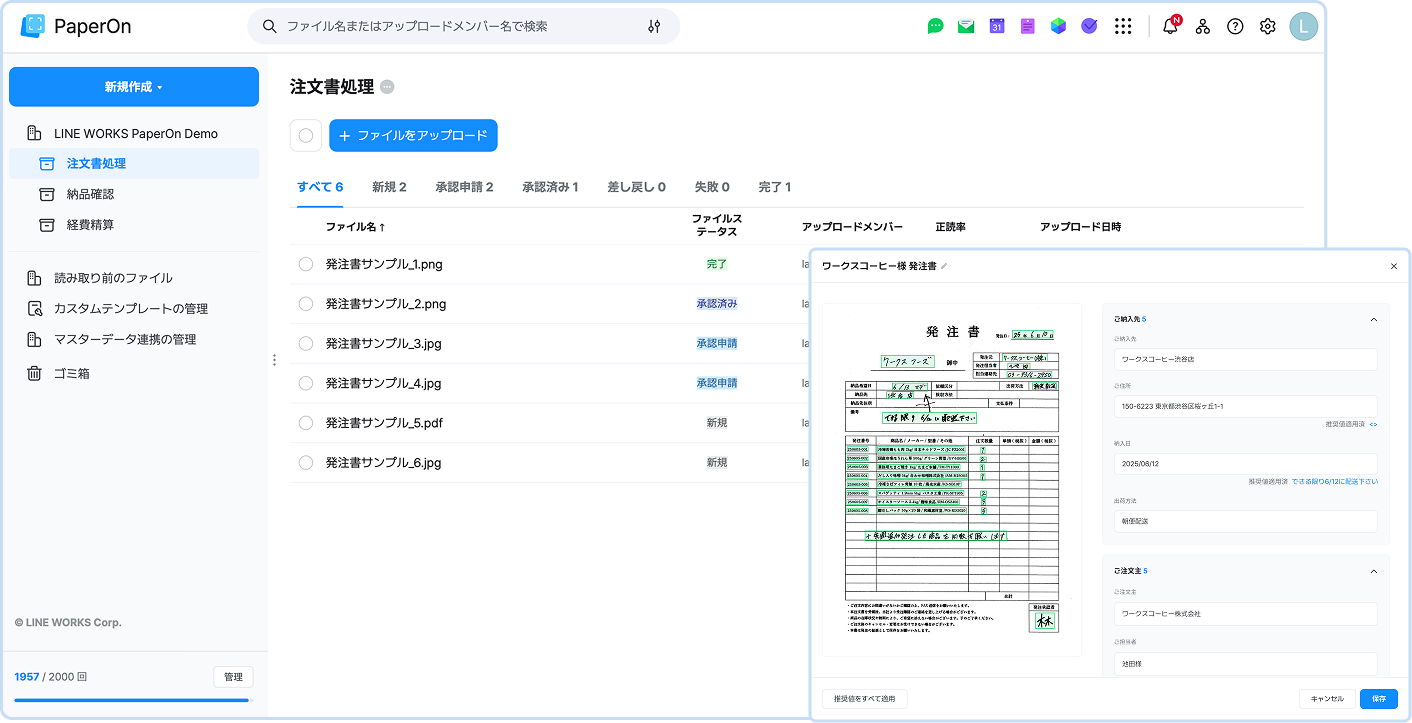The width and height of the screenshot is (1412, 723).
Task: Click the pencil edit icon beside ワークスコーヒー様 発注書
Action: point(944,266)
